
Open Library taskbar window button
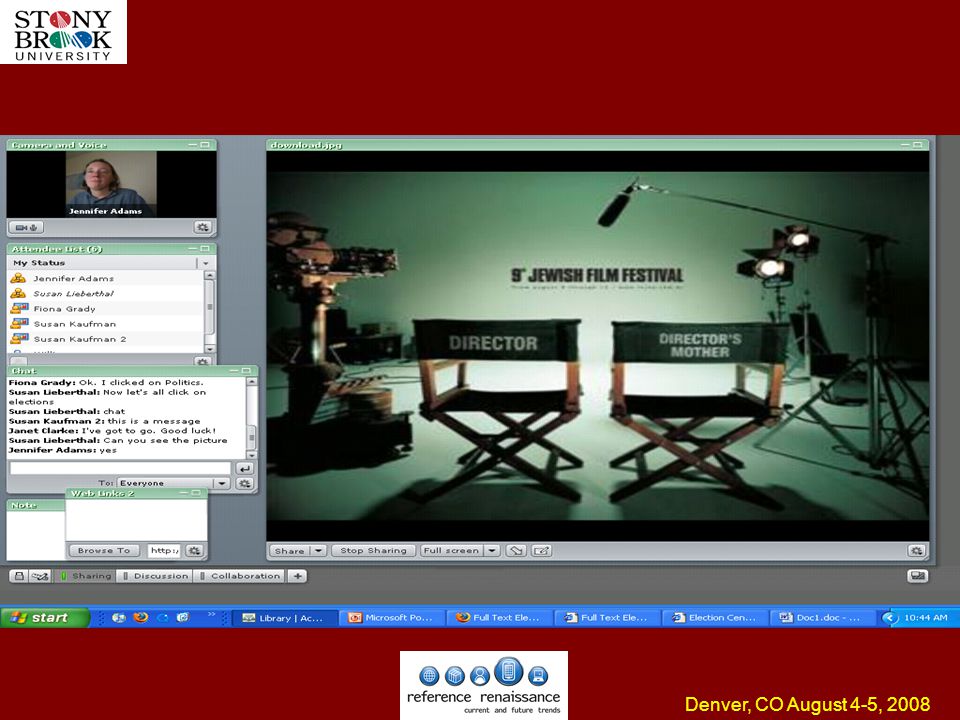(286, 618)
